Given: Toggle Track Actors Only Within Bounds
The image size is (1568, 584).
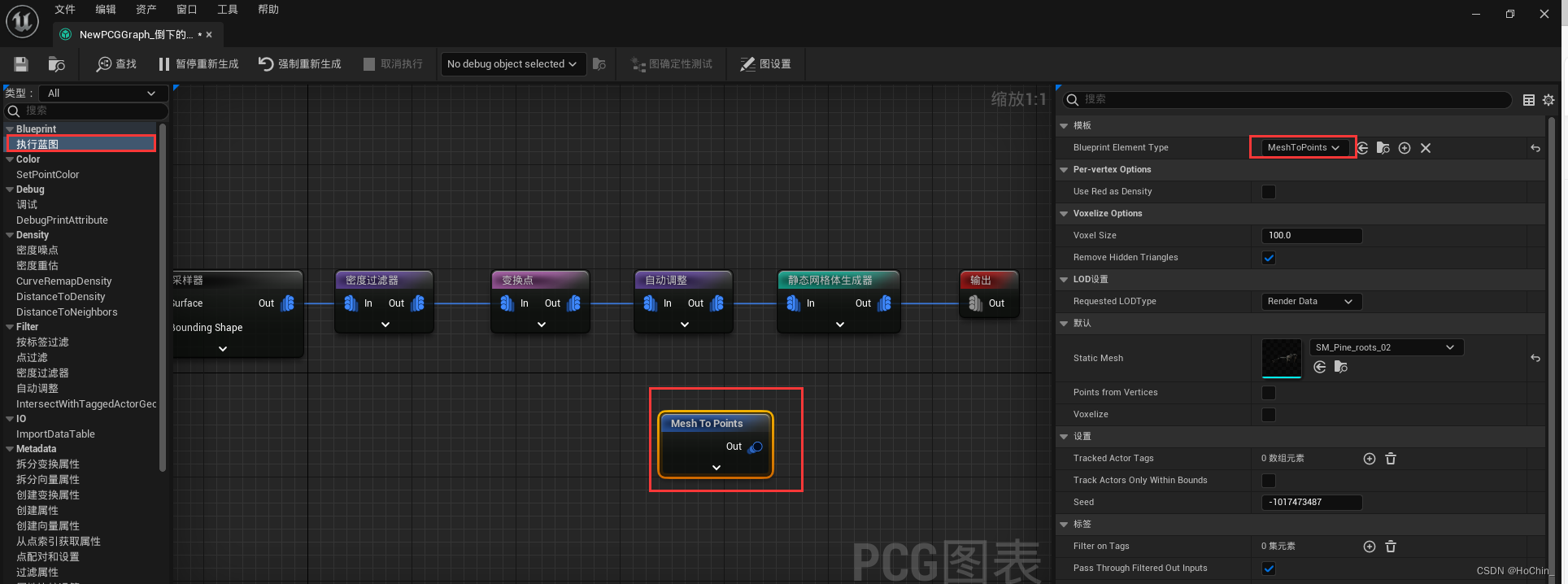Looking at the screenshot, I should click(1269, 481).
